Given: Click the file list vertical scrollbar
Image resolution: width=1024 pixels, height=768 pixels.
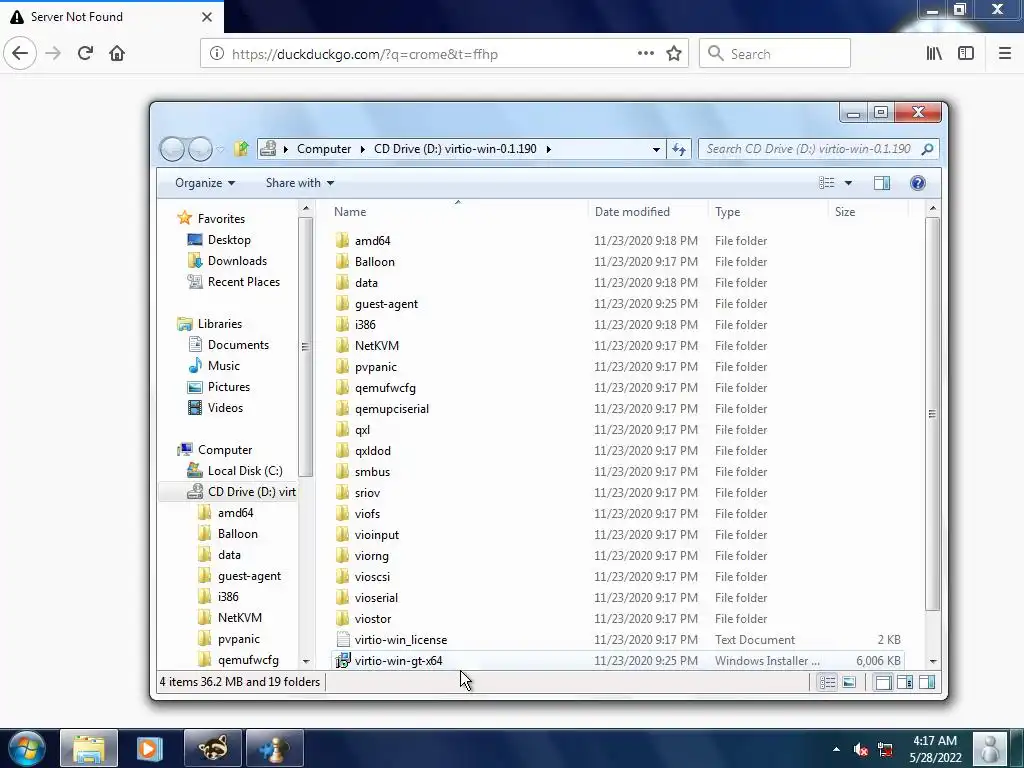Looking at the screenshot, I should 933,413.
